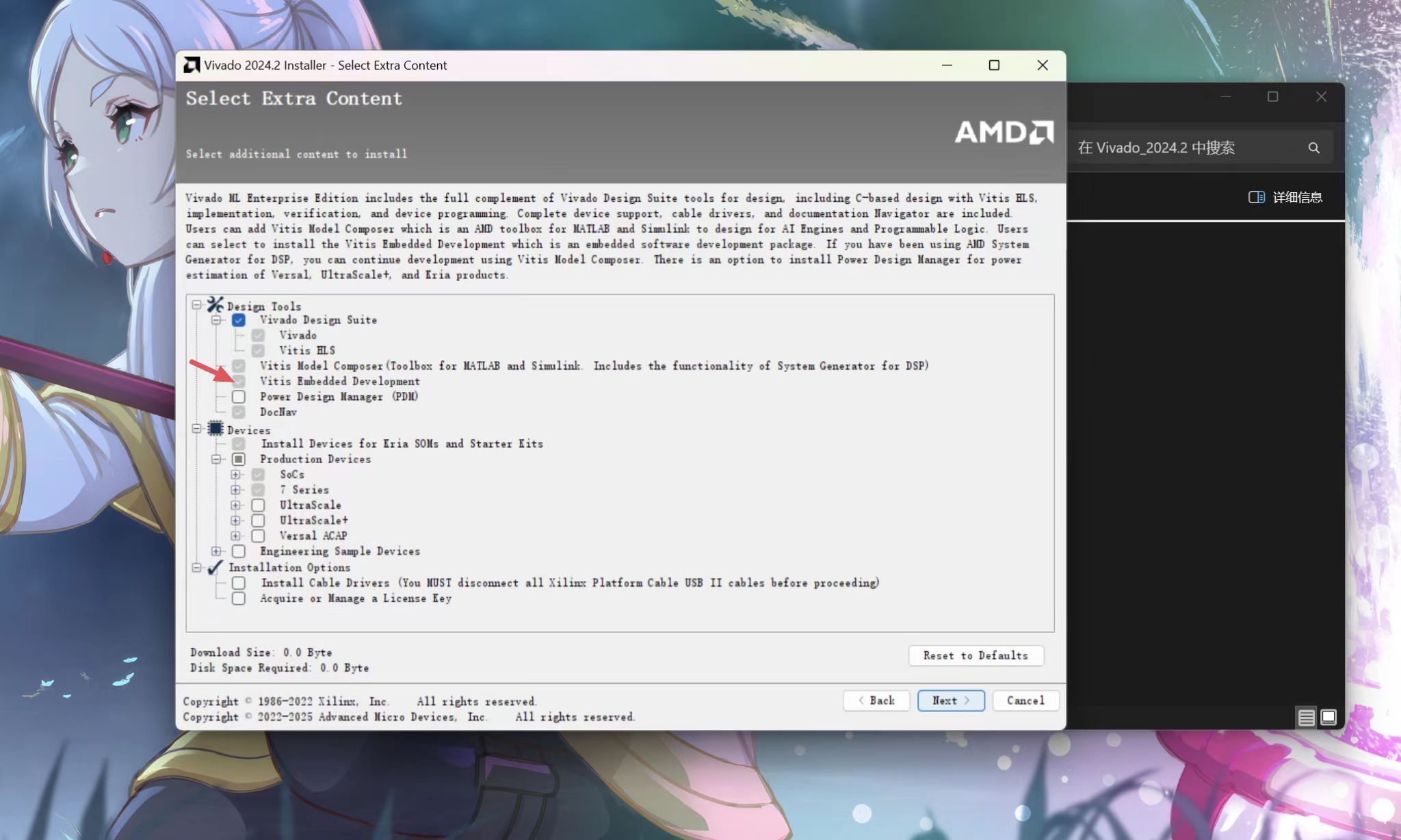Enable Install Cable Drivers checkbox
This screenshot has height=840, width=1401.
[238, 583]
